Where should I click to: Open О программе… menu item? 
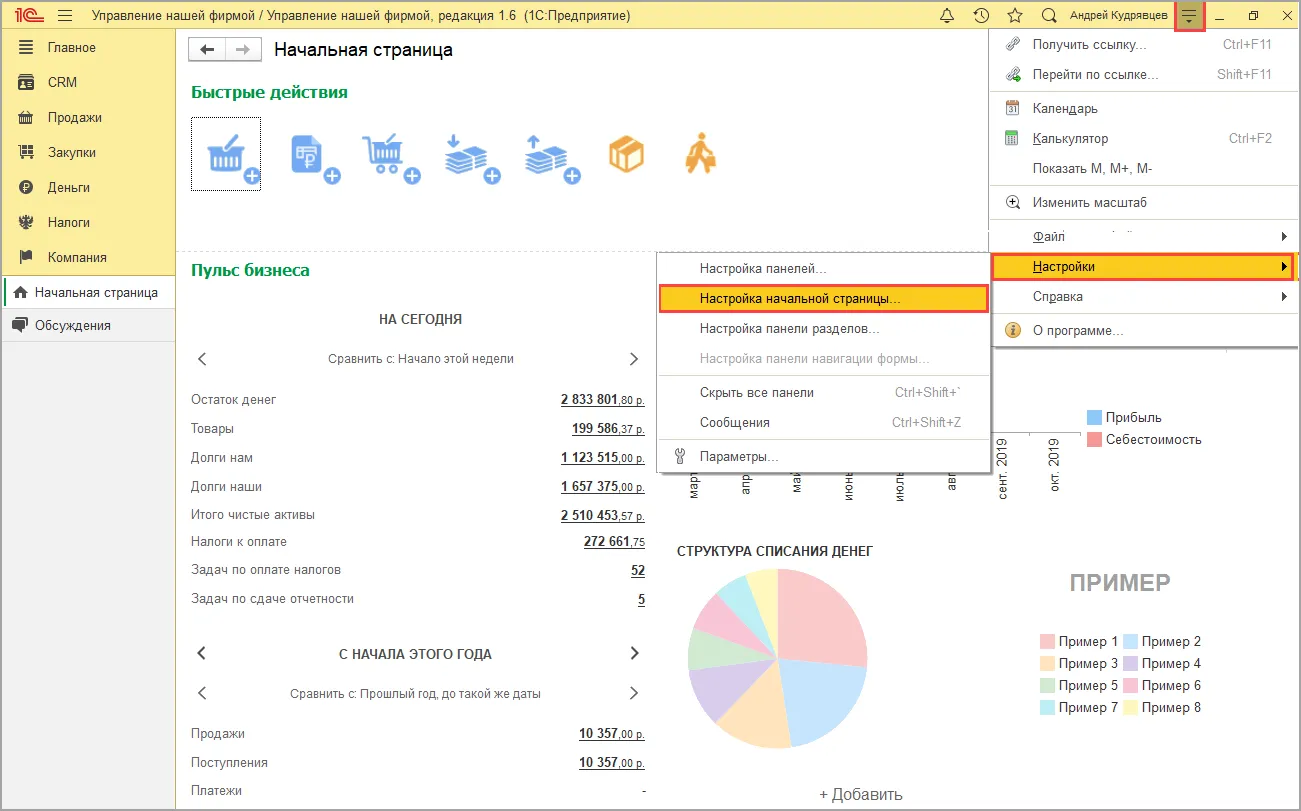(x=1143, y=330)
